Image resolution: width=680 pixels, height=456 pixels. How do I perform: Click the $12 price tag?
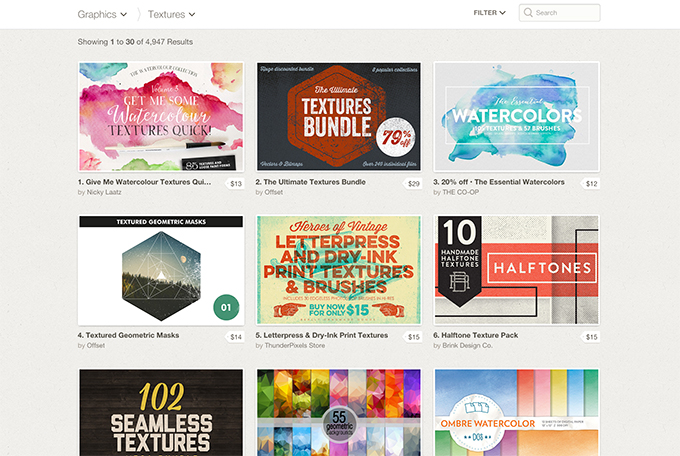(591, 184)
